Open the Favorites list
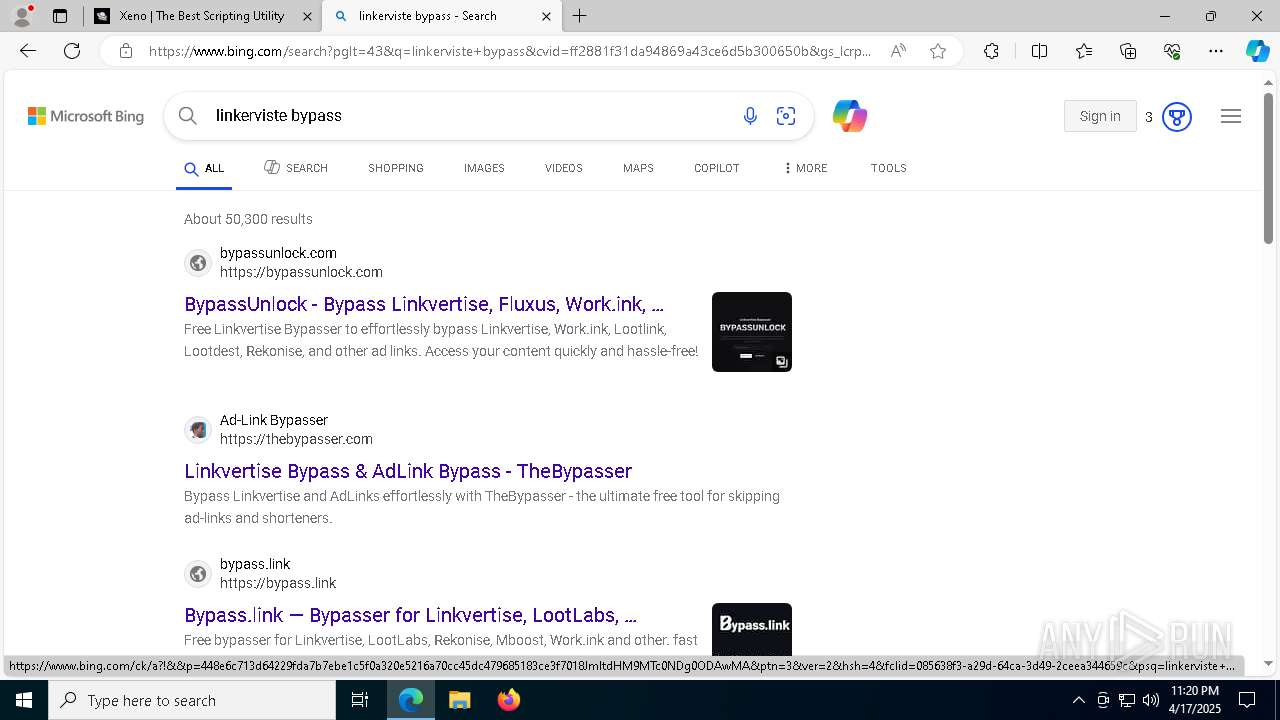Viewport: 1280px width, 720px height. [1084, 51]
